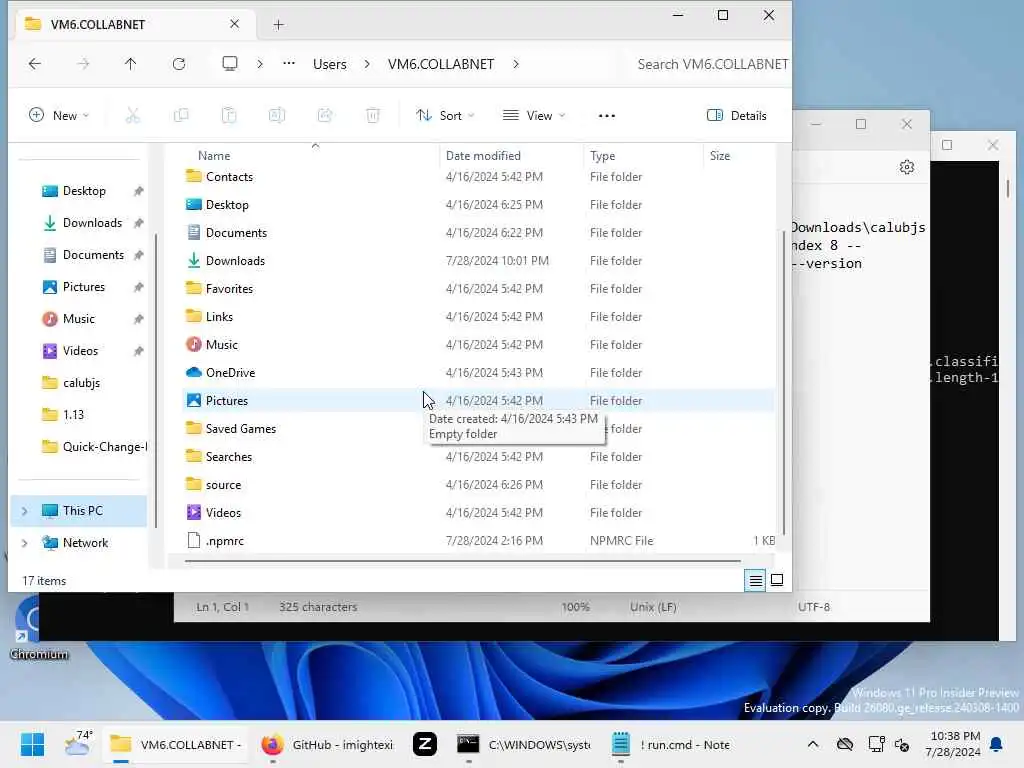Click the VM6.COLLABNET breadcrumb
Screen dimensions: 1024x768
tap(441, 64)
